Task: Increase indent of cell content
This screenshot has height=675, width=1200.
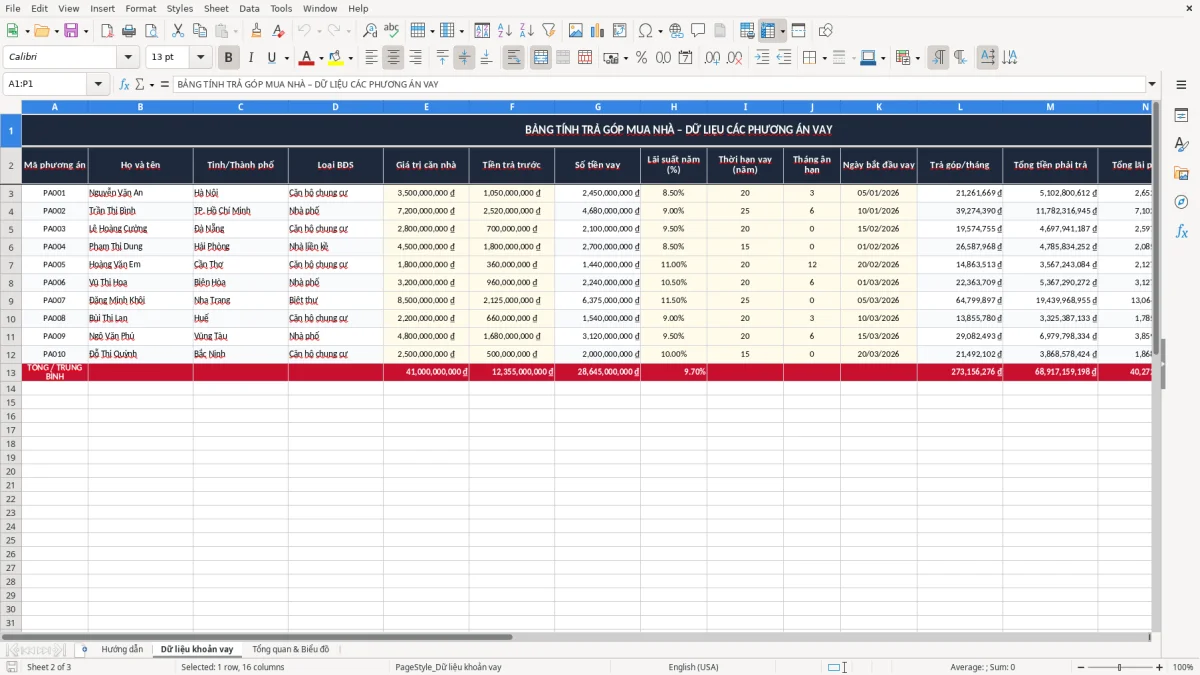Action: (762, 58)
